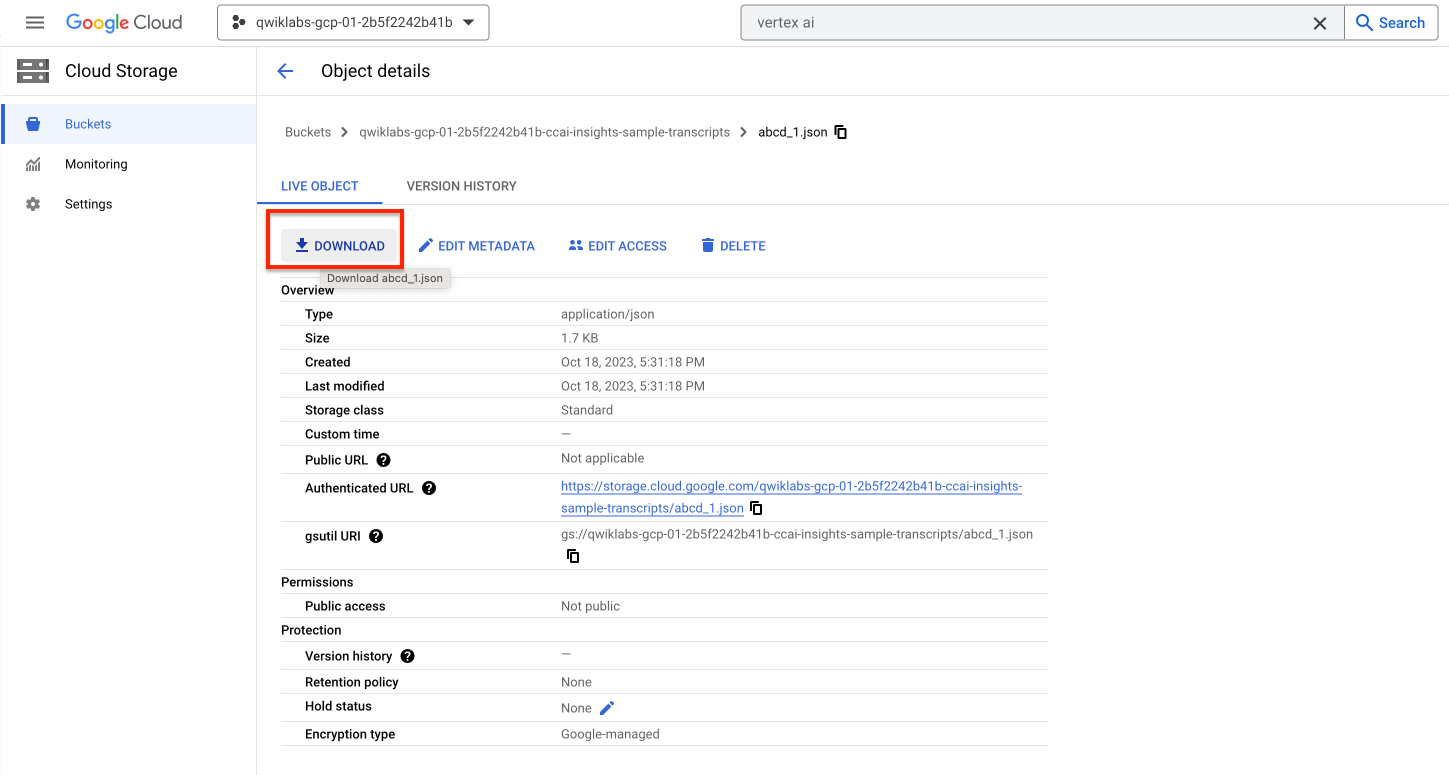Click EDIT METADATA
The width and height of the screenshot is (1449, 775).
point(477,246)
